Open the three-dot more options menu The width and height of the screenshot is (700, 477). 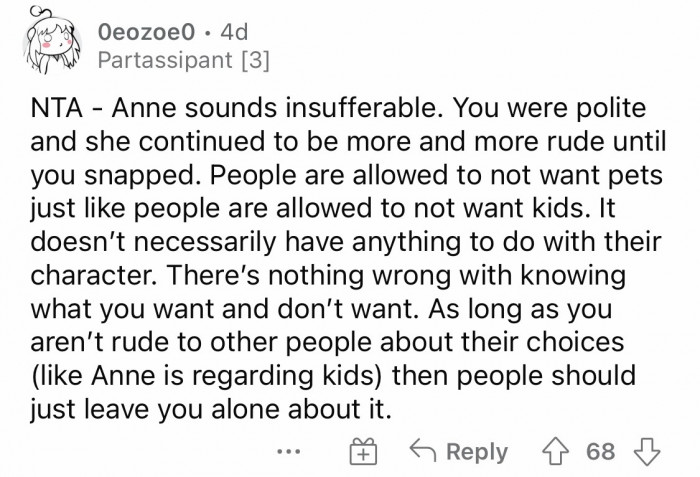pyautogui.click(x=290, y=451)
